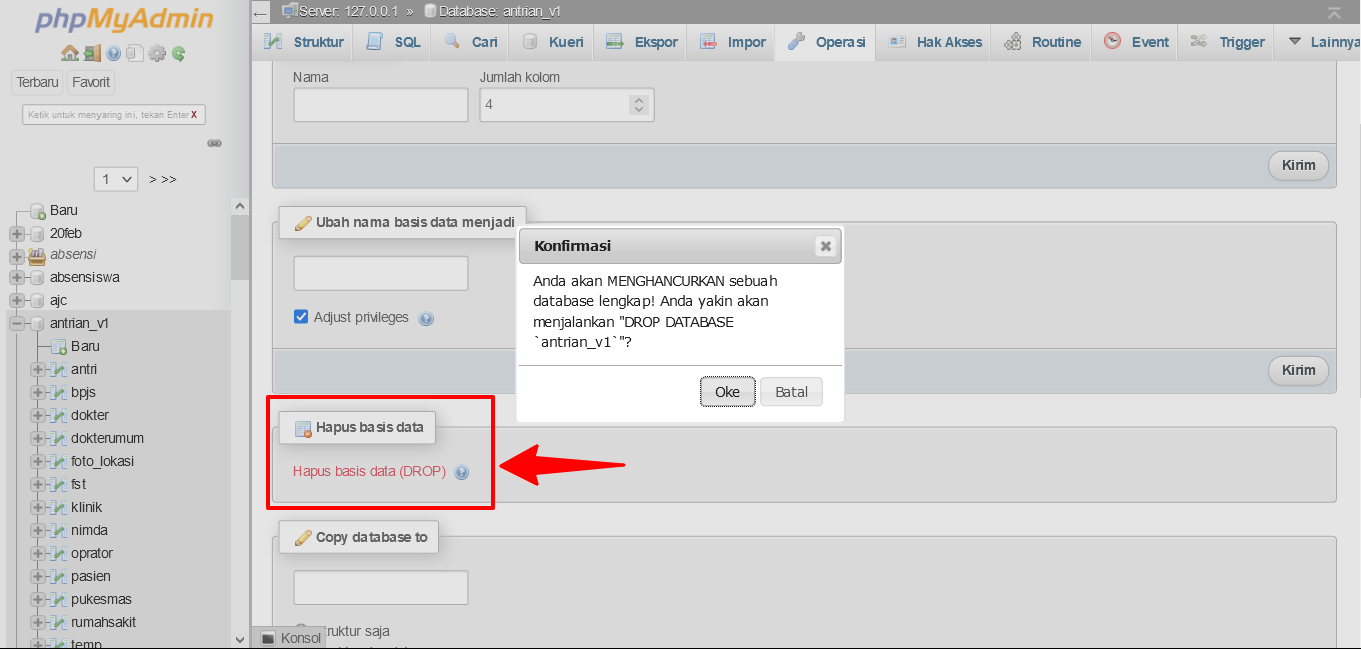Switch to the Struktur tab
The width and height of the screenshot is (1361, 649).
coord(302,41)
